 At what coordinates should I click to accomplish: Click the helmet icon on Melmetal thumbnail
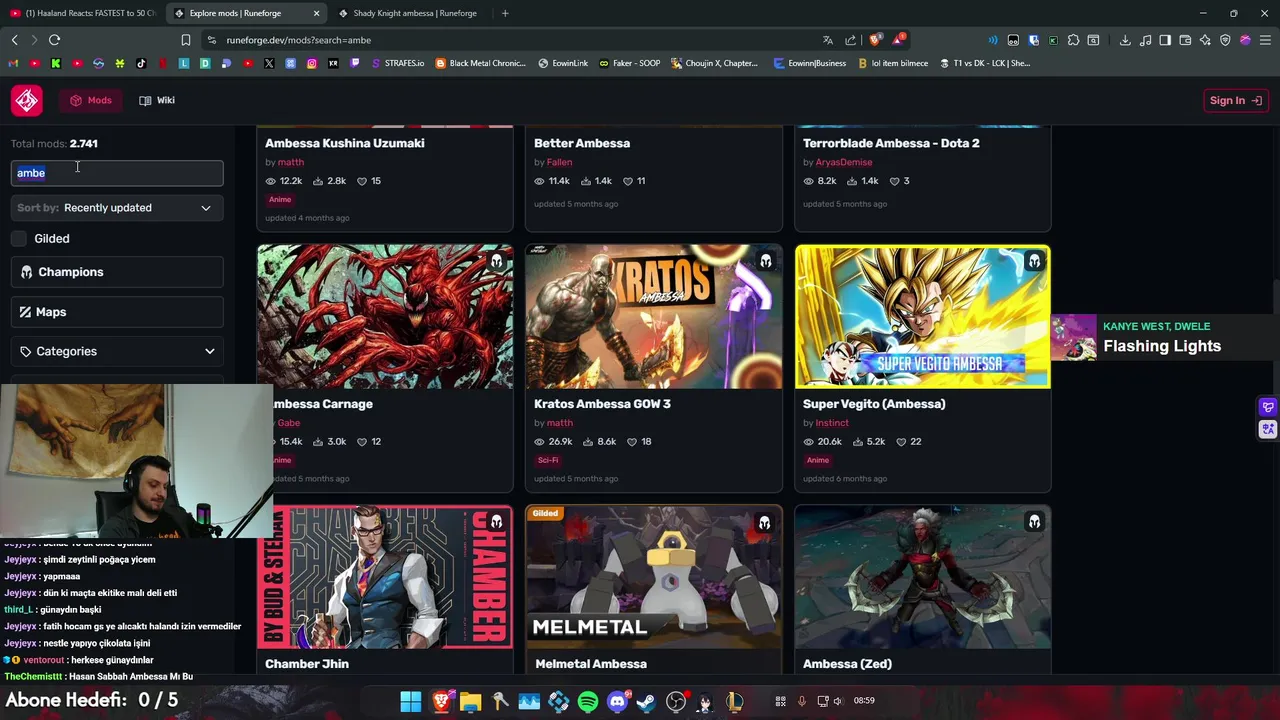(x=766, y=522)
